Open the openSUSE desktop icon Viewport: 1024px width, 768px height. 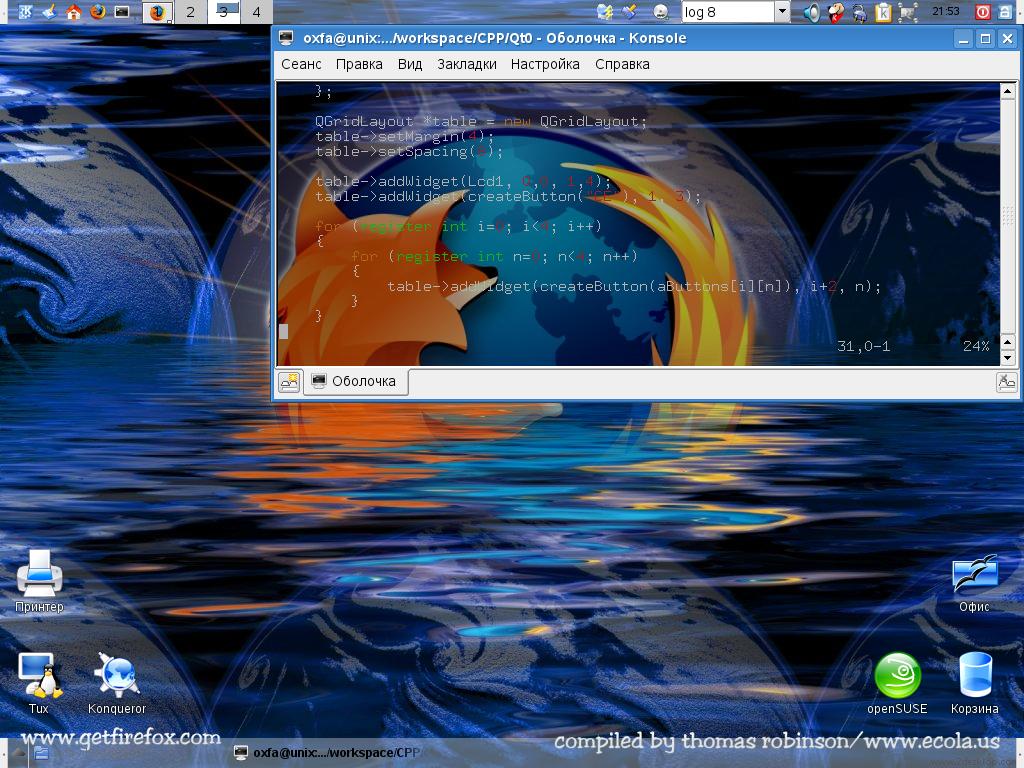tap(897, 684)
